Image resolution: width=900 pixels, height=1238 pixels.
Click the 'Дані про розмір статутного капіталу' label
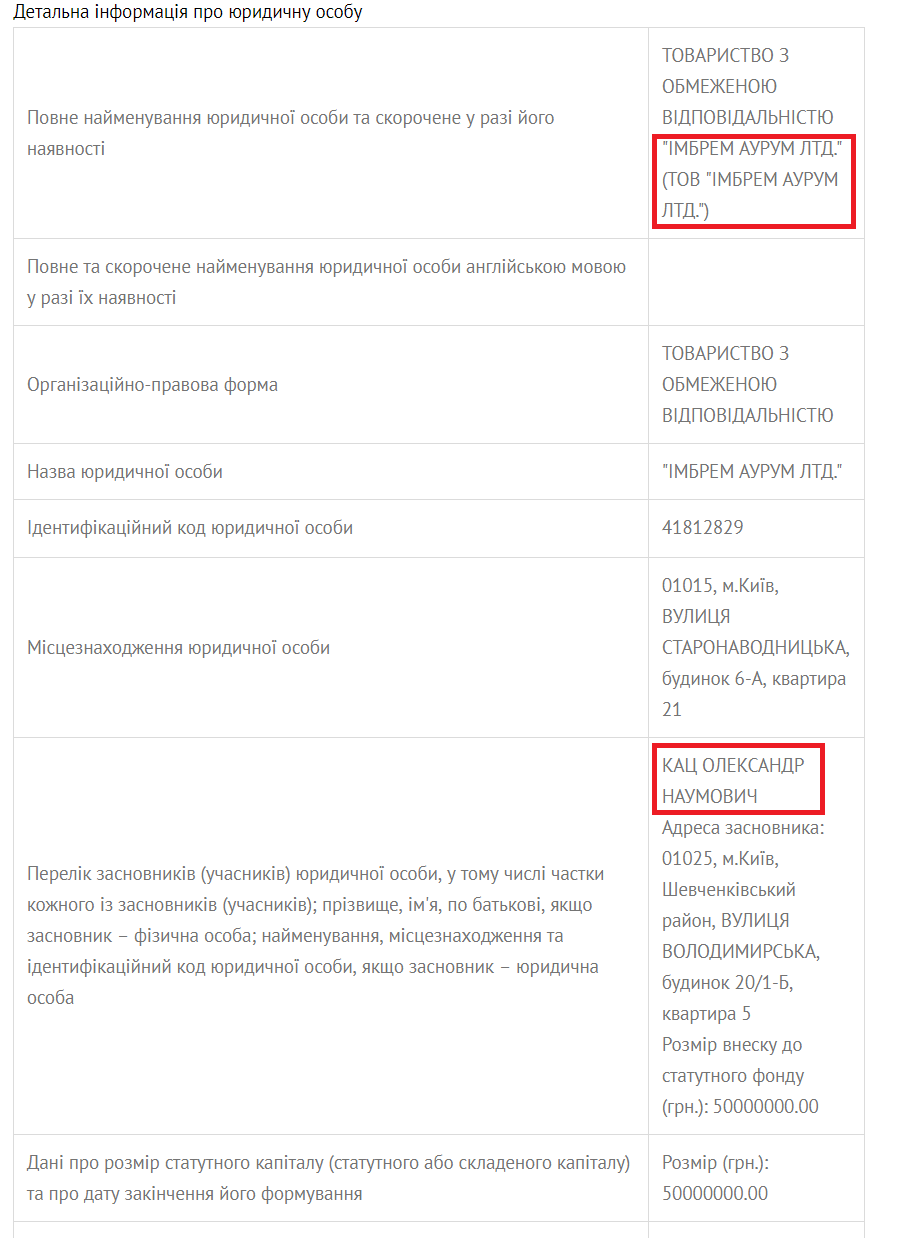[x=329, y=1178]
